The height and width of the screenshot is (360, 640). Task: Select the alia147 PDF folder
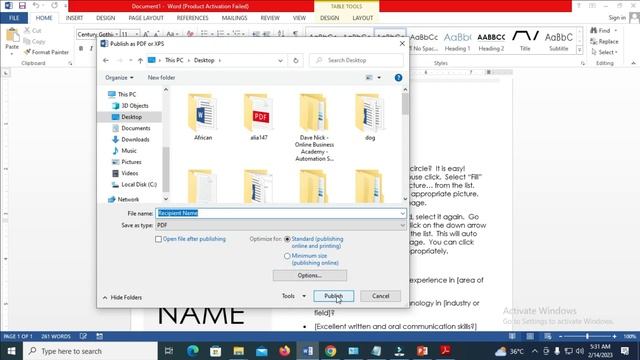coord(259,117)
